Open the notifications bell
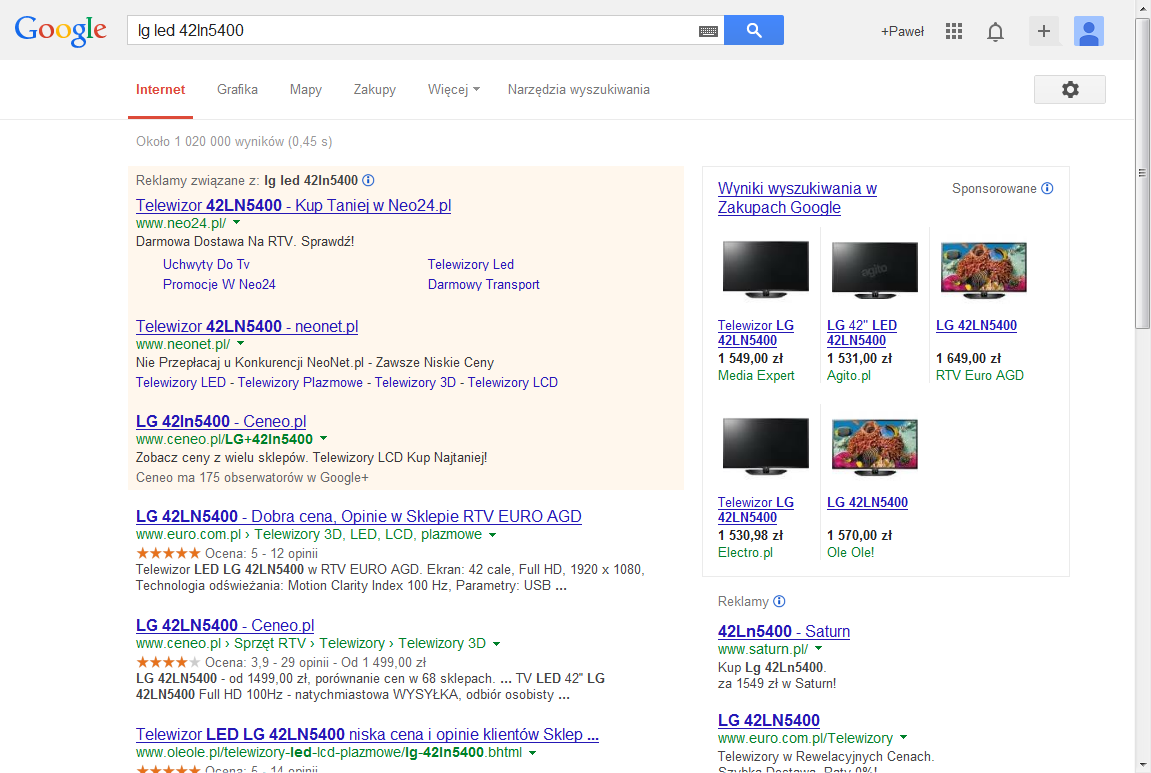Screen dimensions: 1151x773 click(995, 32)
